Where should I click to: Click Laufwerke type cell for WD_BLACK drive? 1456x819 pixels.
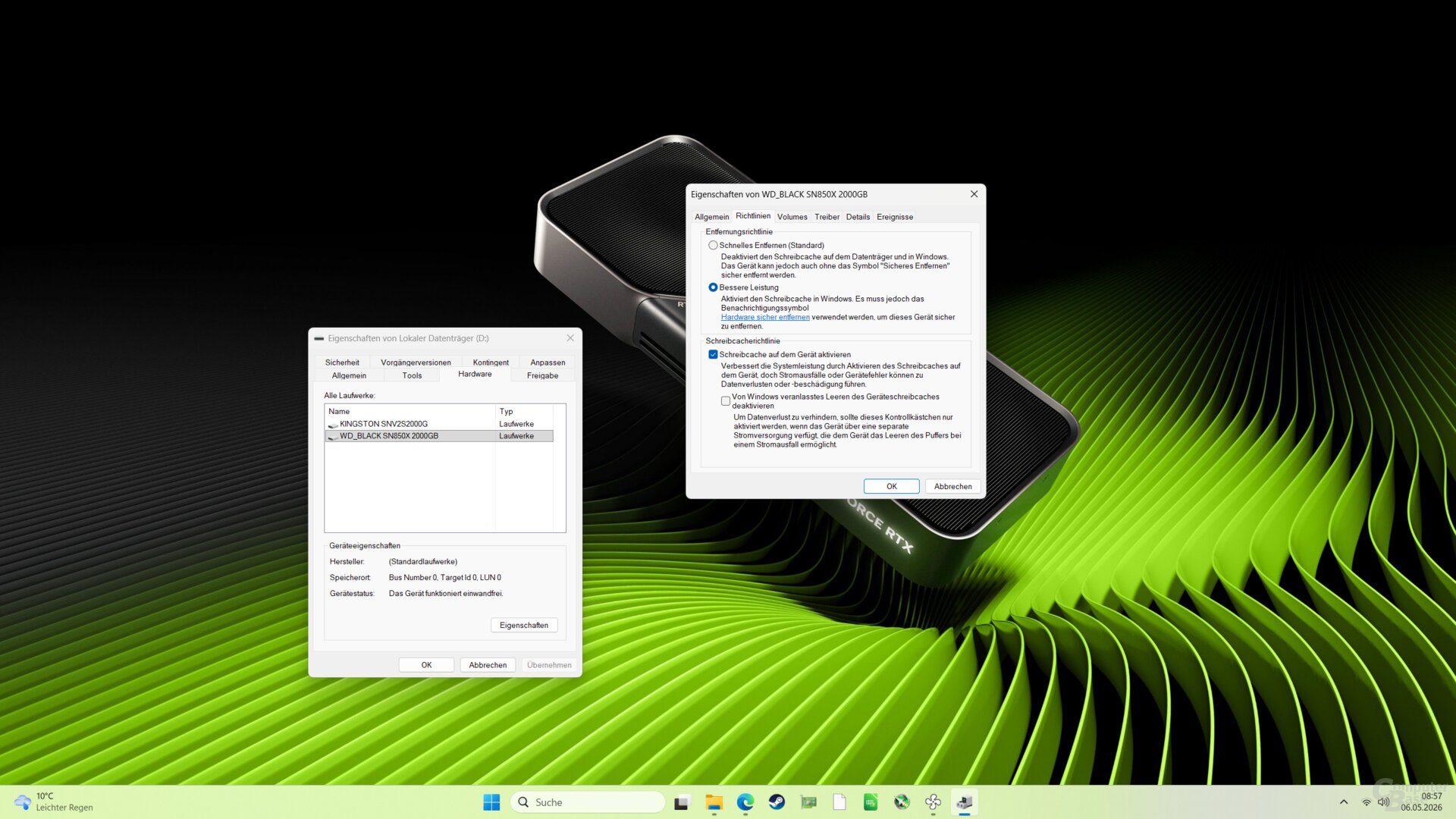516,437
